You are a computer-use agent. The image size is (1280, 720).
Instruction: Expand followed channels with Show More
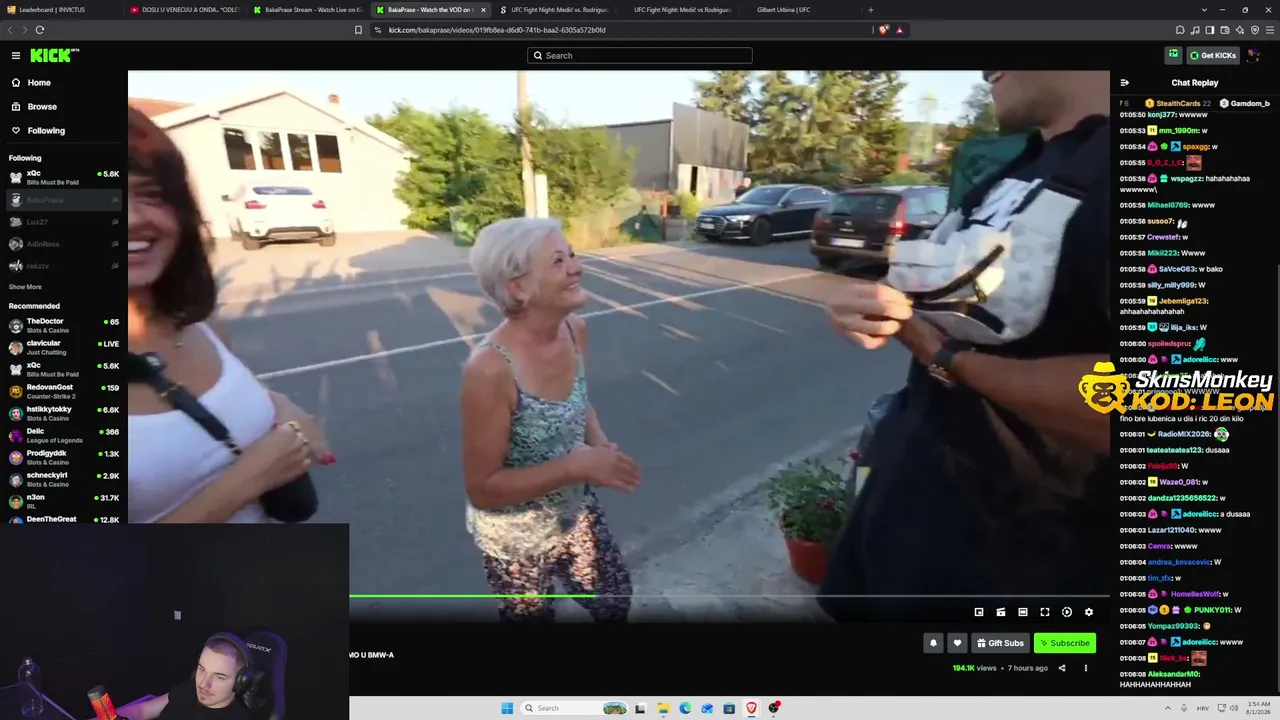tap(25, 287)
